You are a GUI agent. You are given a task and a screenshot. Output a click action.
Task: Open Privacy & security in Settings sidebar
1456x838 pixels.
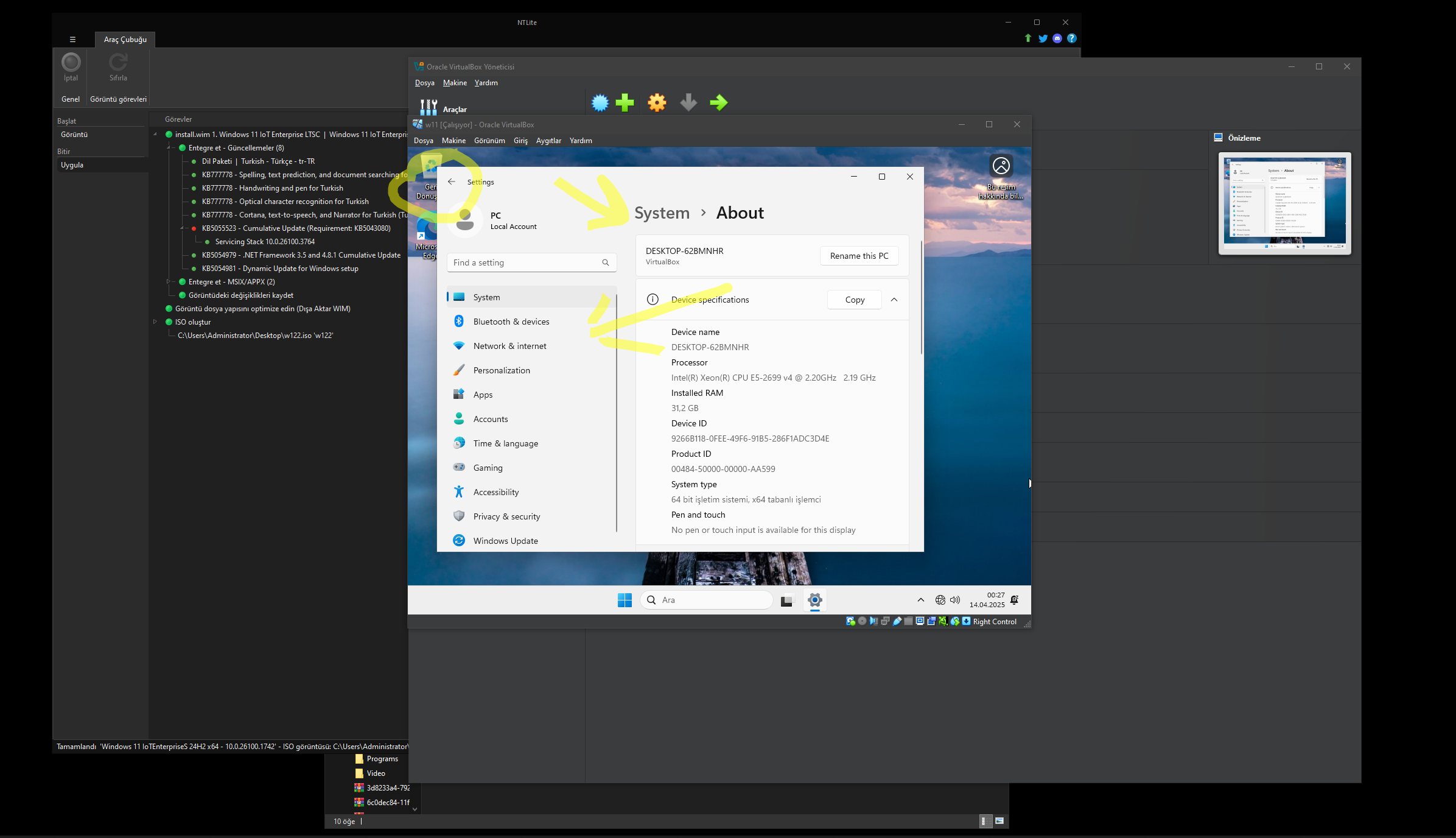531,516
